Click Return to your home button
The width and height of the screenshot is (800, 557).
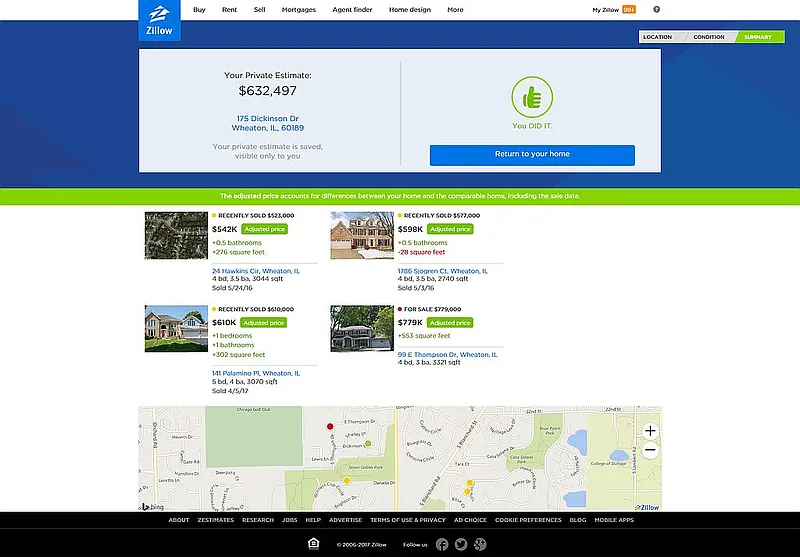(x=532, y=155)
